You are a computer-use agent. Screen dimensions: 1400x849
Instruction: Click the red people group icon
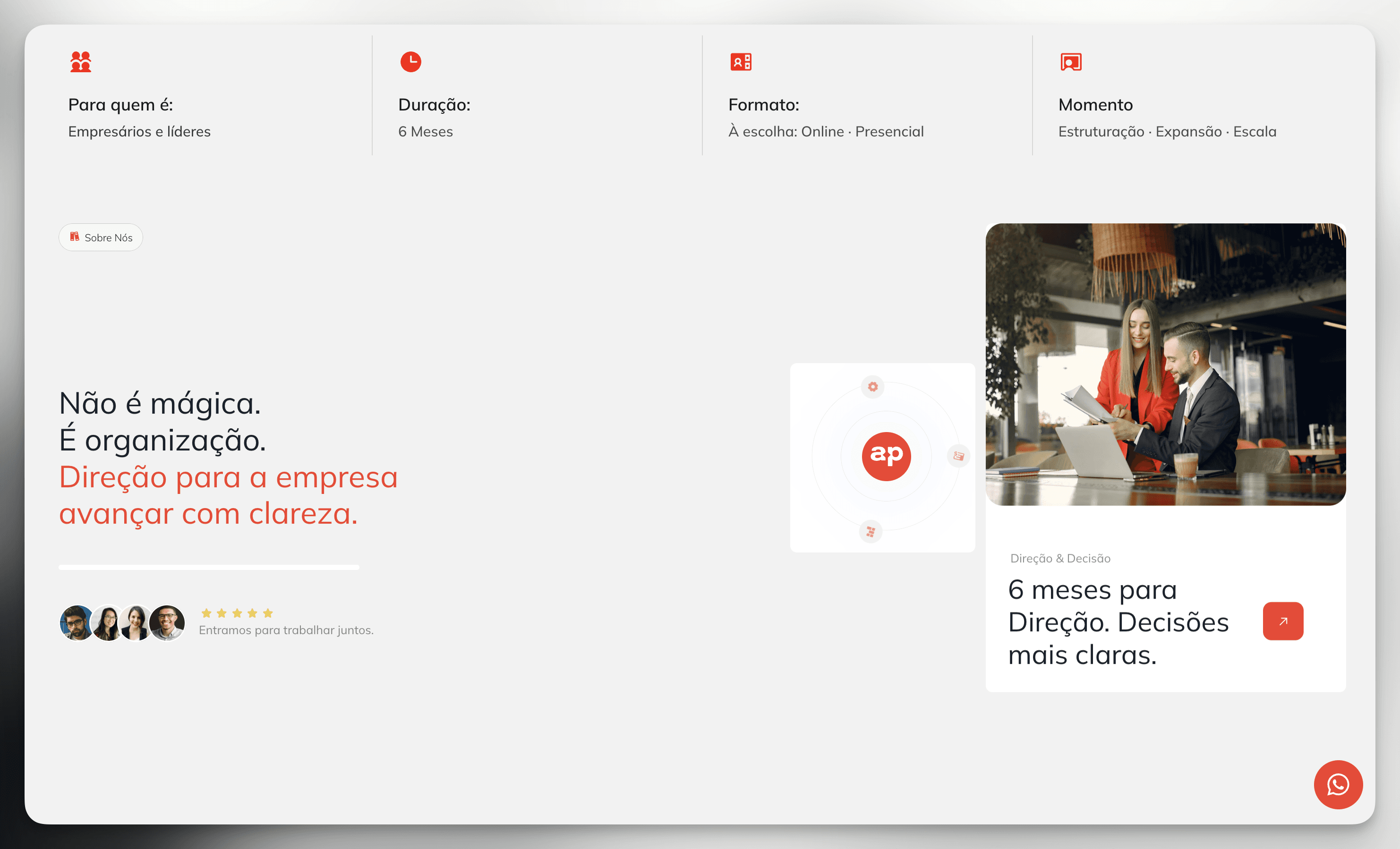coord(80,61)
